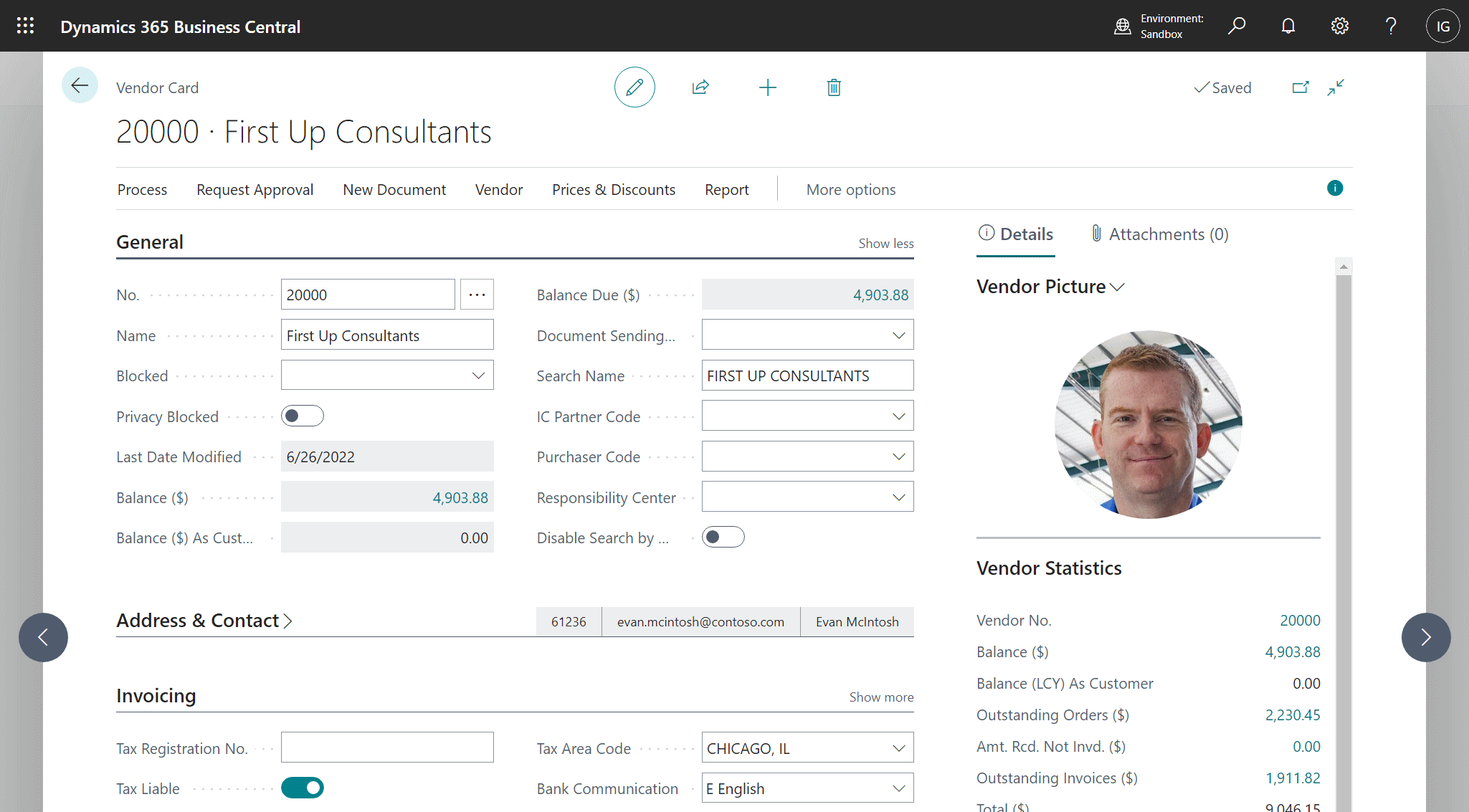Disable the Tax Liable toggle
The width and height of the screenshot is (1469, 812).
[x=302, y=788]
